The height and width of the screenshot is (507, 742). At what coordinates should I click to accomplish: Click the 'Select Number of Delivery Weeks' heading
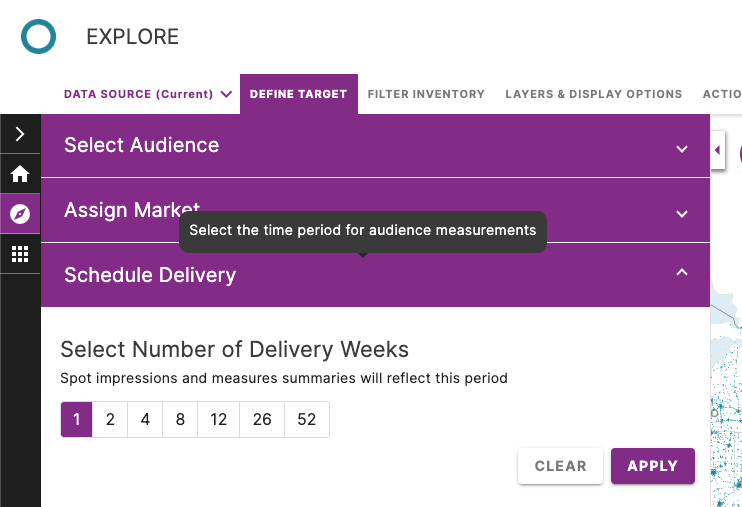coord(234,350)
